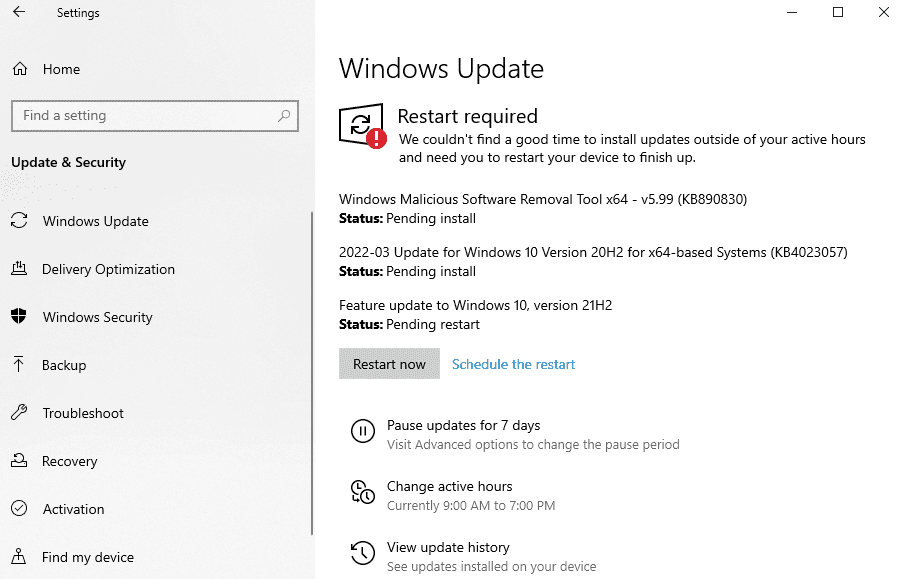Screen dimensions: 899x579
Task: Click the pause updates icon
Action: pos(363,431)
